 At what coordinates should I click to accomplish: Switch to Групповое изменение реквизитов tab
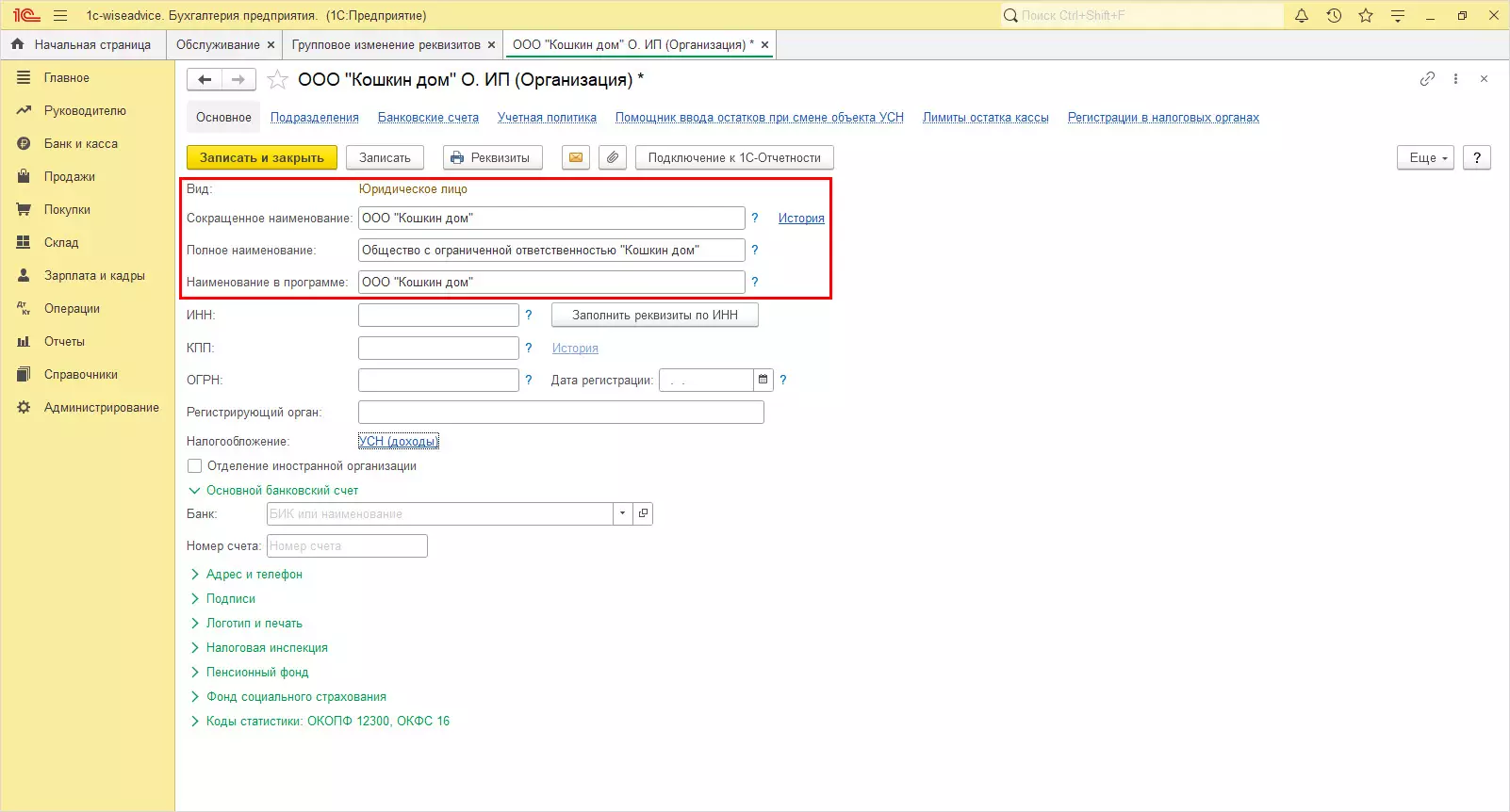coord(386,44)
